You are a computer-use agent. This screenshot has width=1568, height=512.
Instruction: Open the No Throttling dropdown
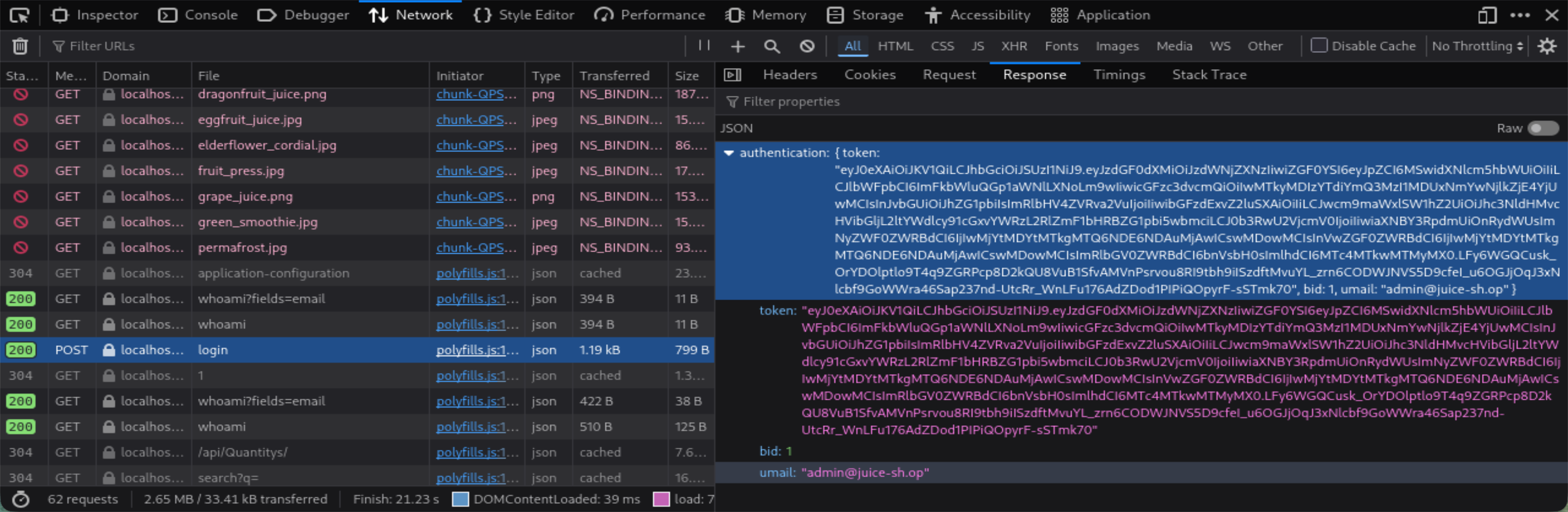click(x=1477, y=46)
